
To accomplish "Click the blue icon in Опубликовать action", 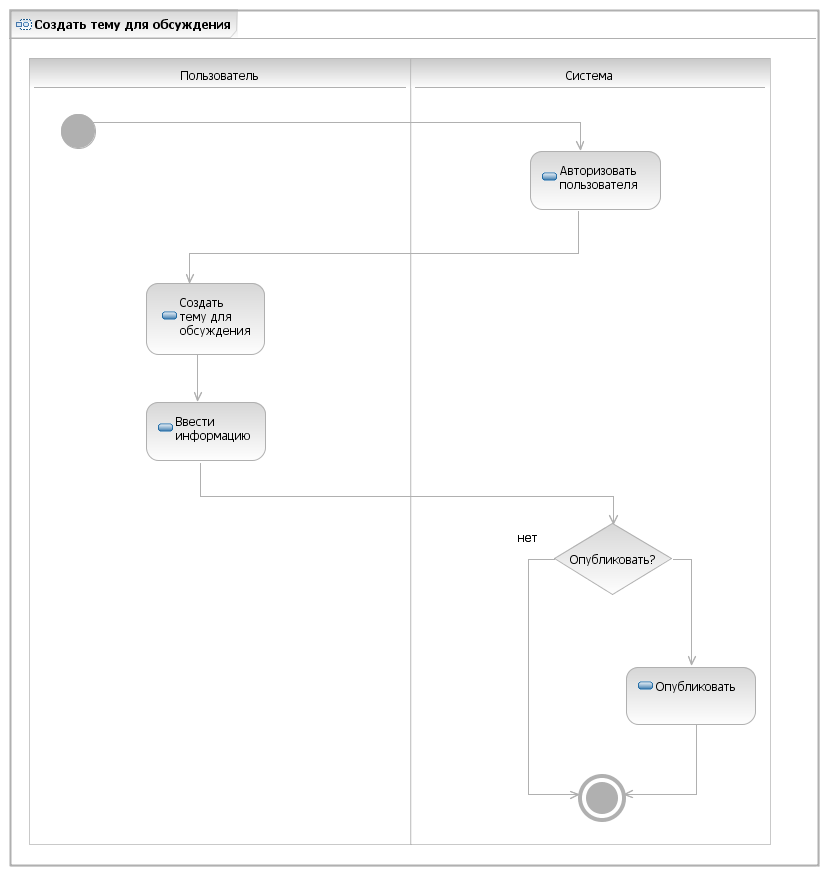I will coord(645,686).
